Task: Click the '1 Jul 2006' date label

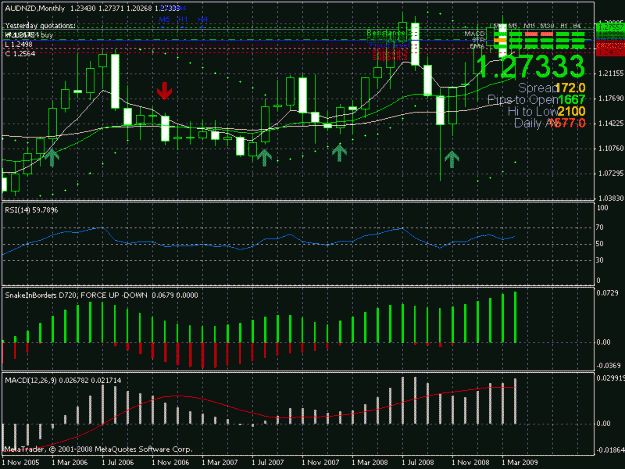Action: coord(118,463)
